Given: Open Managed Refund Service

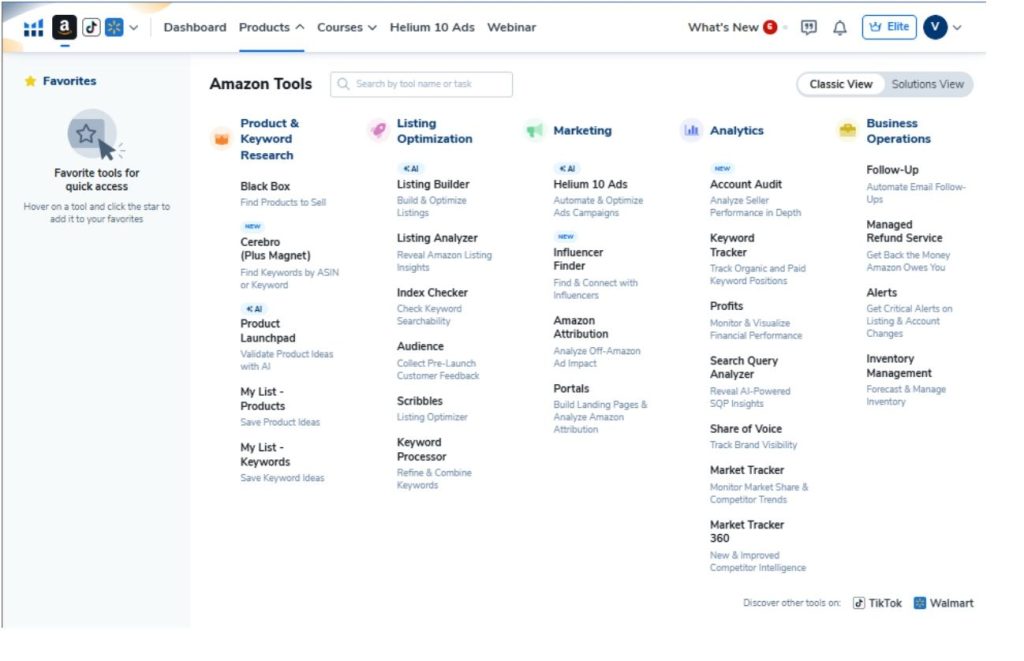Looking at the screenshot, I should point(904,231).
